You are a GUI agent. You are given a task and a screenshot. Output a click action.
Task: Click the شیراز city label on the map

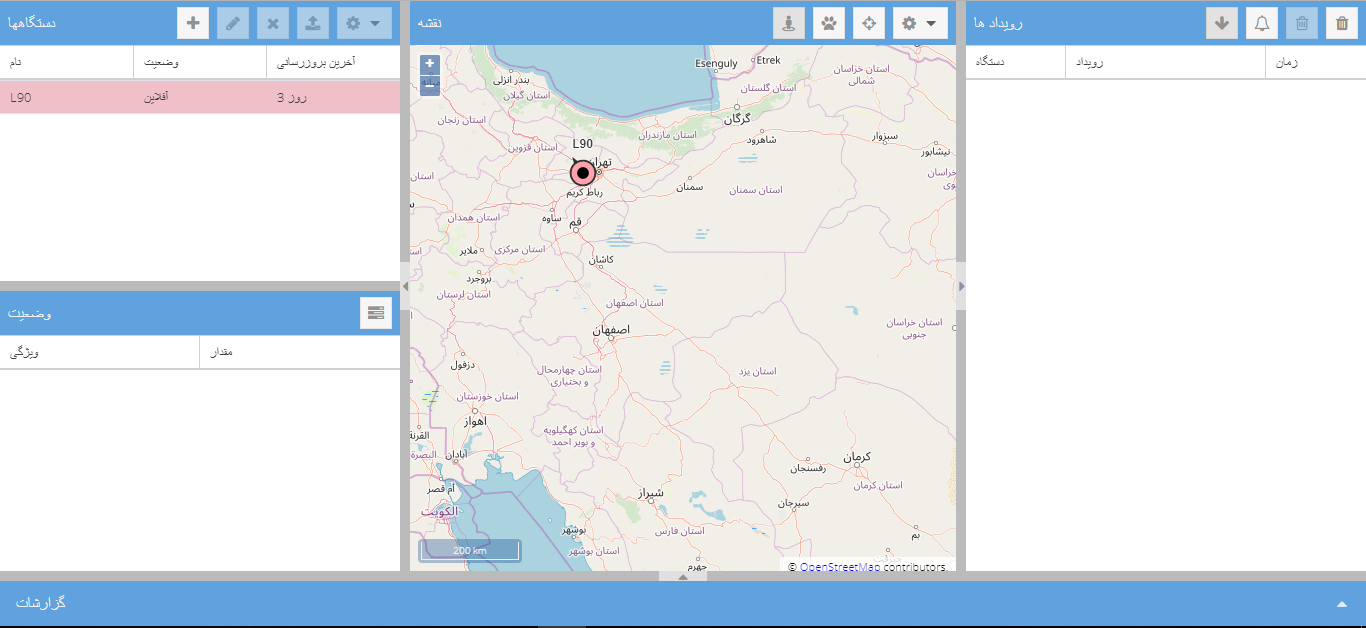[652, 493]
